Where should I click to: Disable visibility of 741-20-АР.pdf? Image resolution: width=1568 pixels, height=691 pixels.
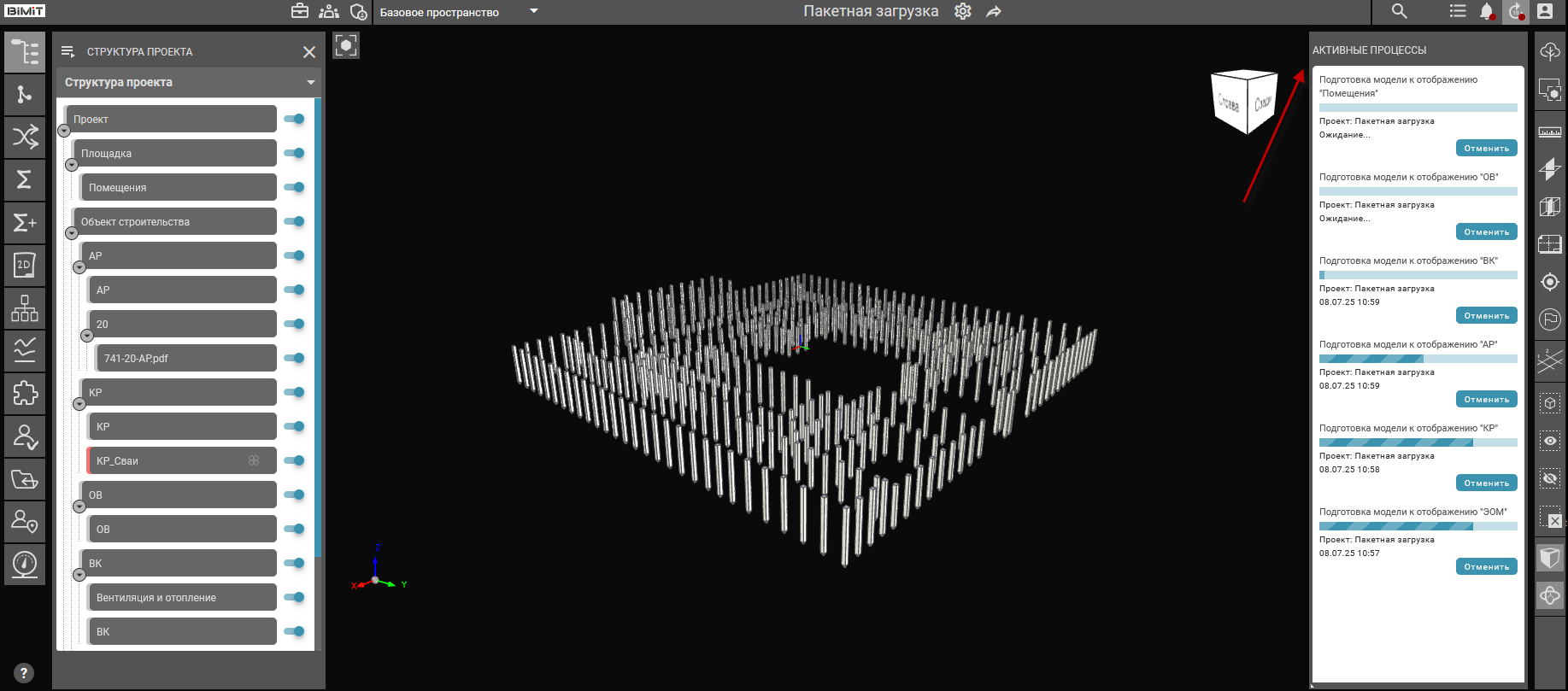point(294,358)
